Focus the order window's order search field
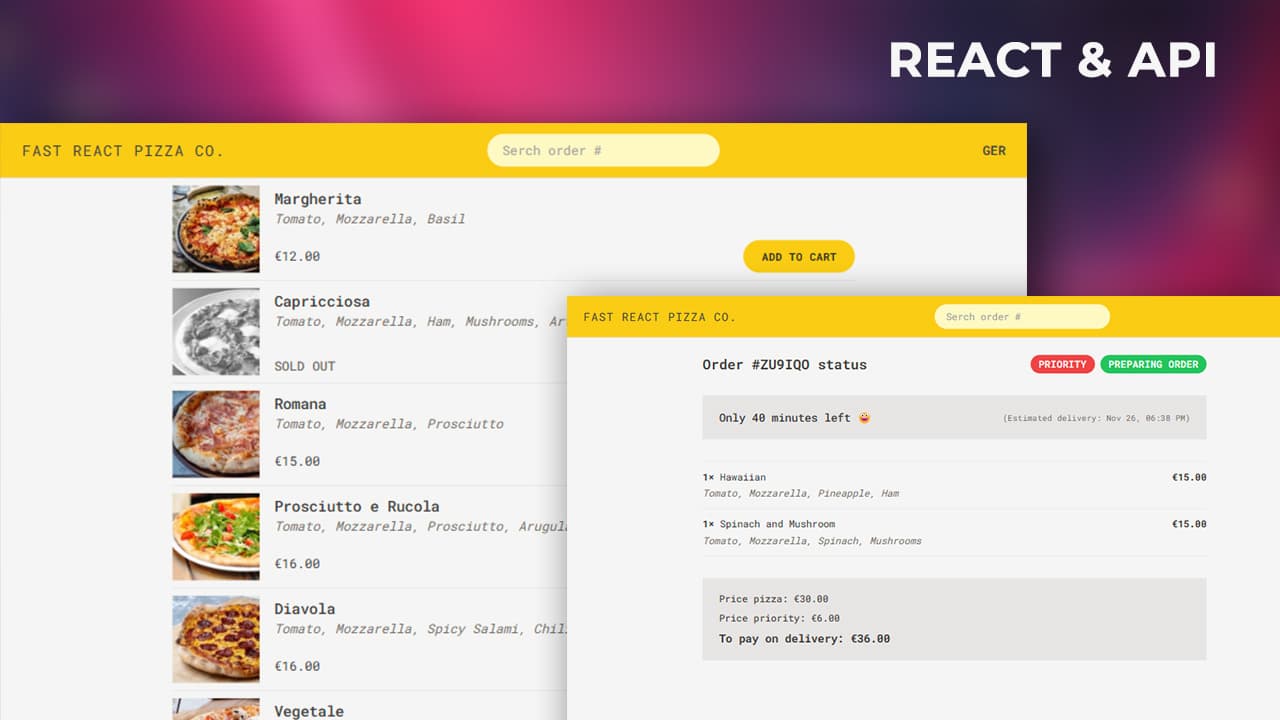Screen dimensions: 1280x720 click(x=1022, y=316)
